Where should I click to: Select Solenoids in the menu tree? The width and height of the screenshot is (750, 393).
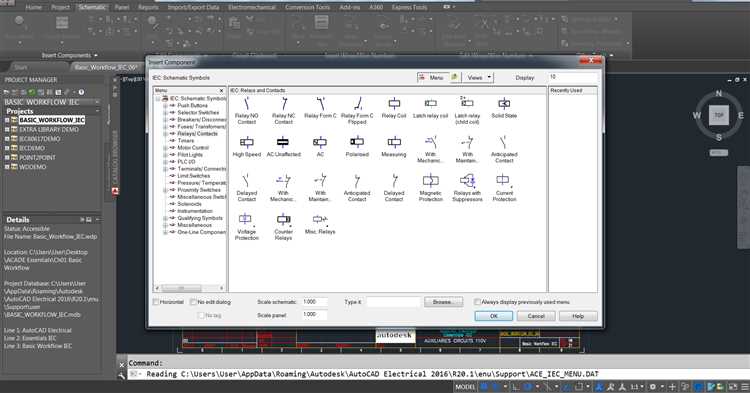pyautogui.click(x=189, y=204)
